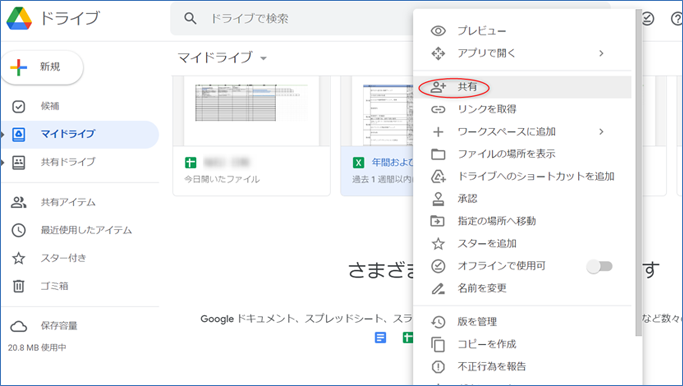Open the マイドライブ header dropdown arrow
This screenshot has width=683, height=386.
click(264, 58)
